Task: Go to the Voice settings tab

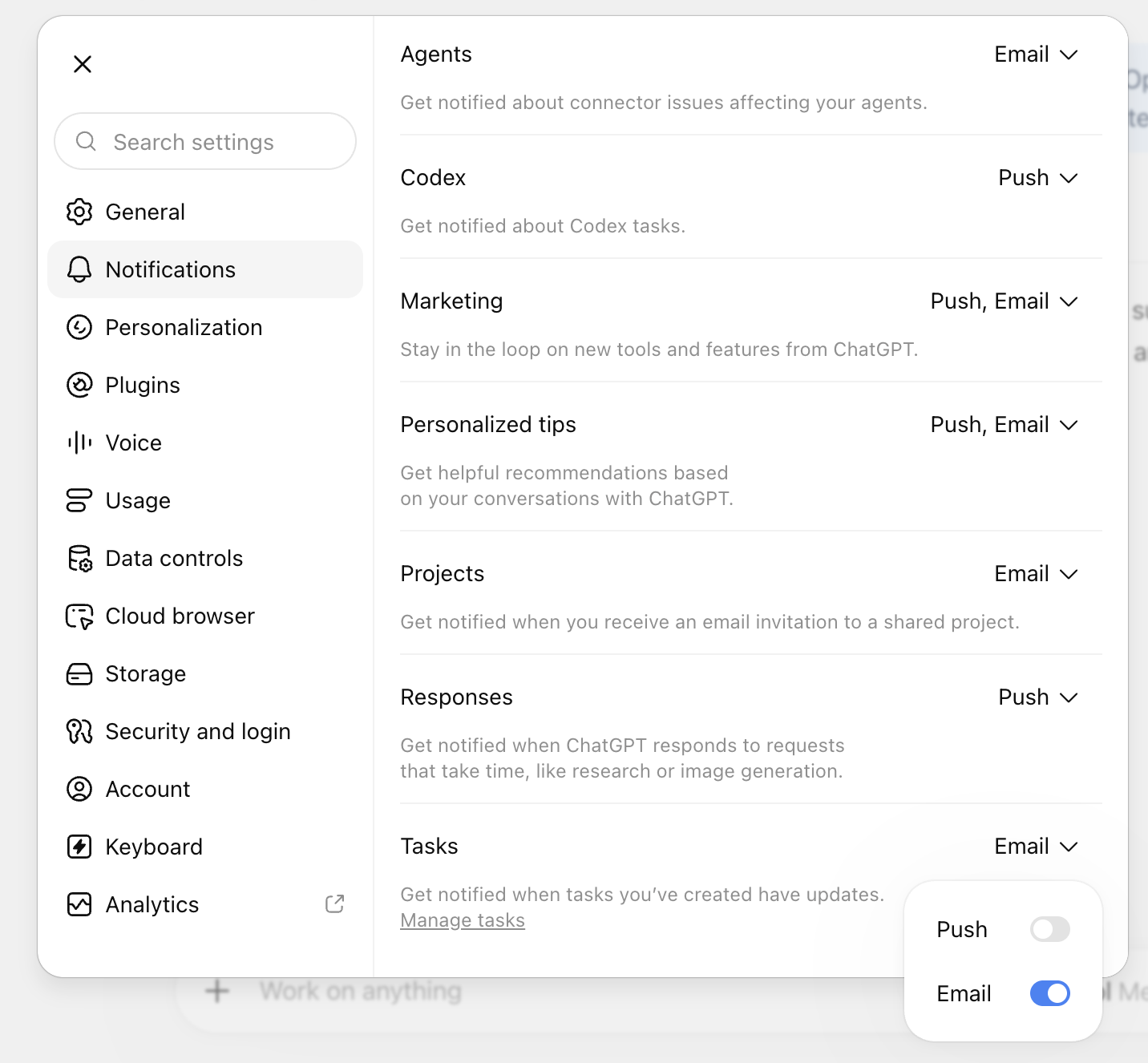Action: click(x=205, y=443)
